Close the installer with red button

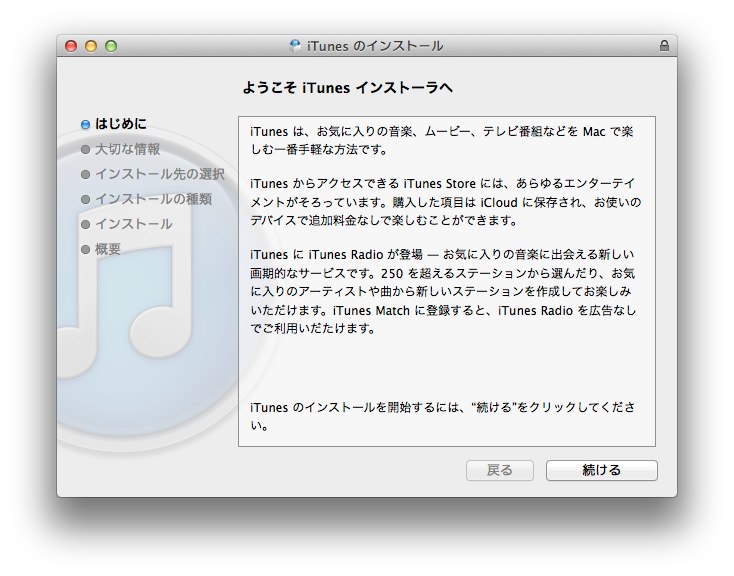pos(71,46)
